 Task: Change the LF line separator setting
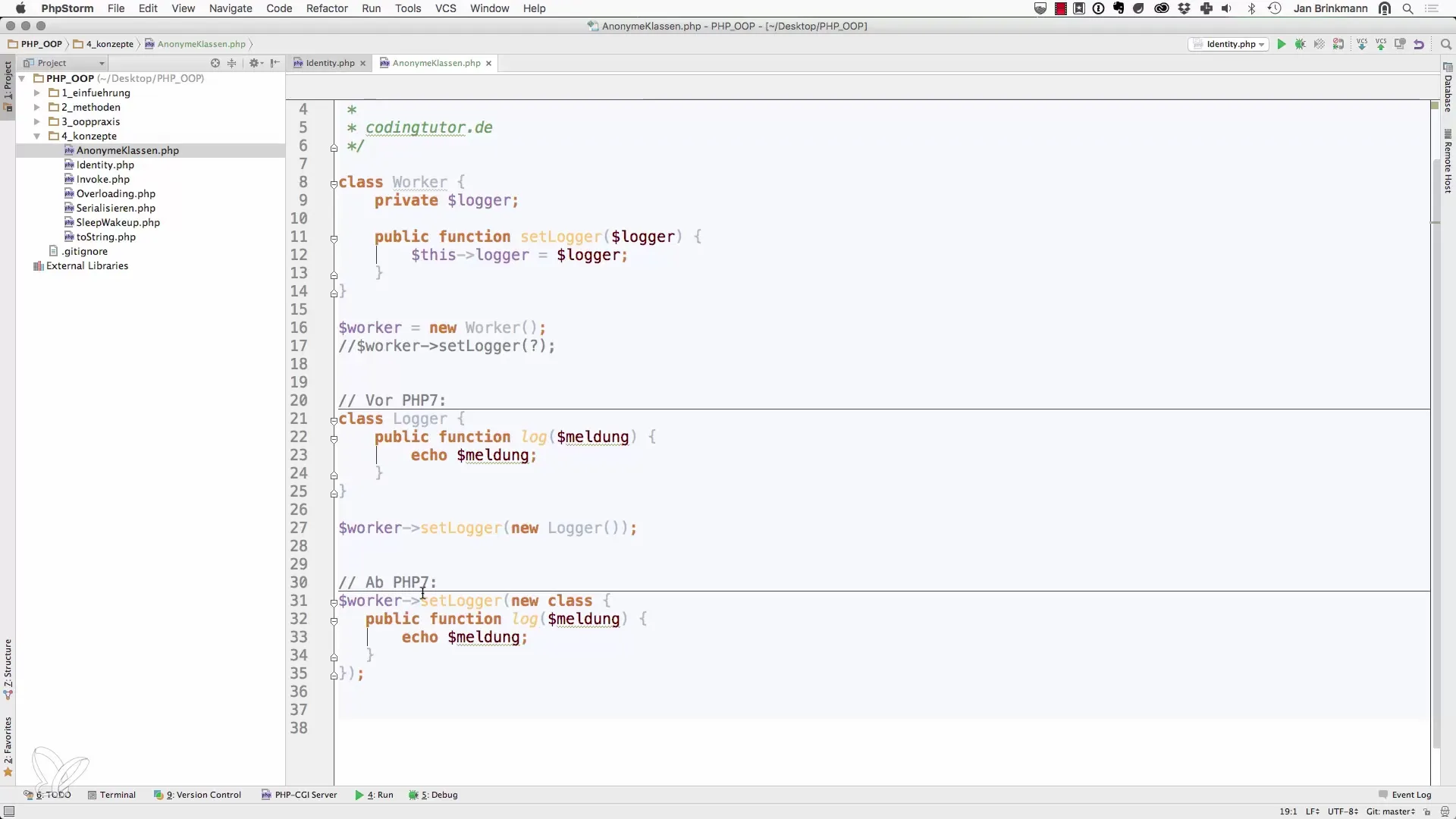click(1313, 811)
